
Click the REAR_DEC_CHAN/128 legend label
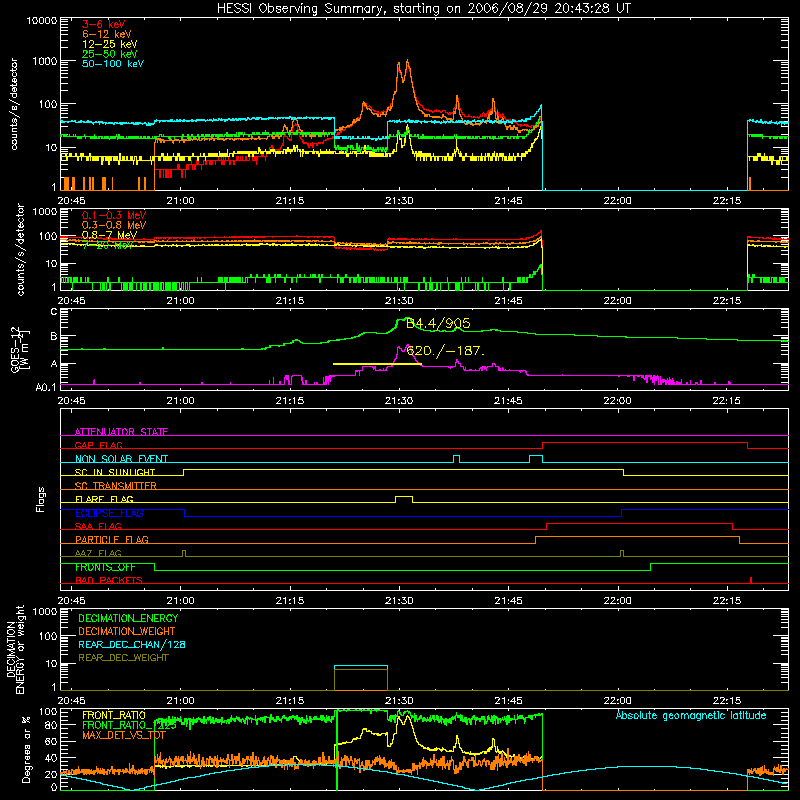[x=132, y=644]
